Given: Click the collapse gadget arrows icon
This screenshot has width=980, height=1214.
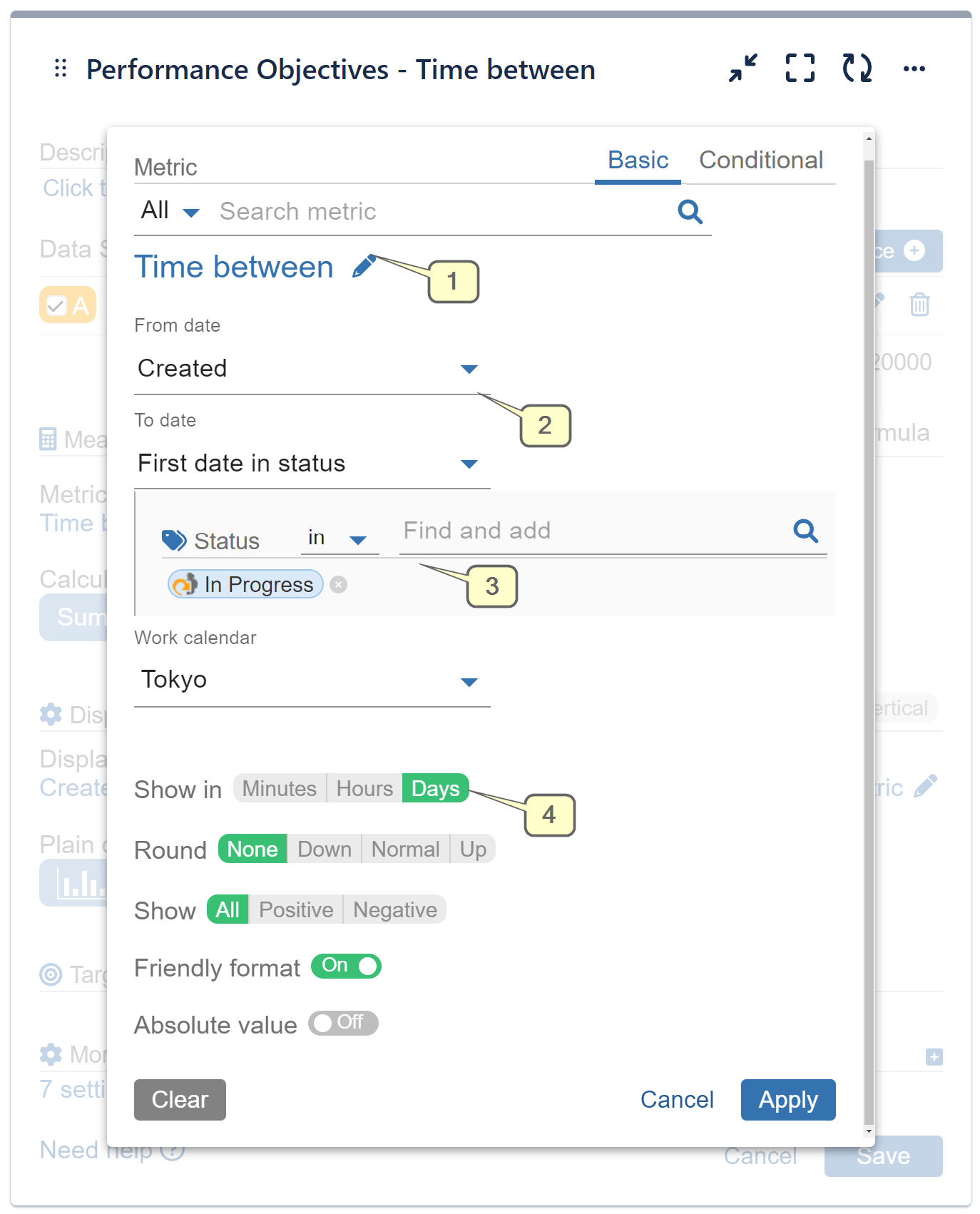Looking at the screenshot, I should (x=742, y=68).
